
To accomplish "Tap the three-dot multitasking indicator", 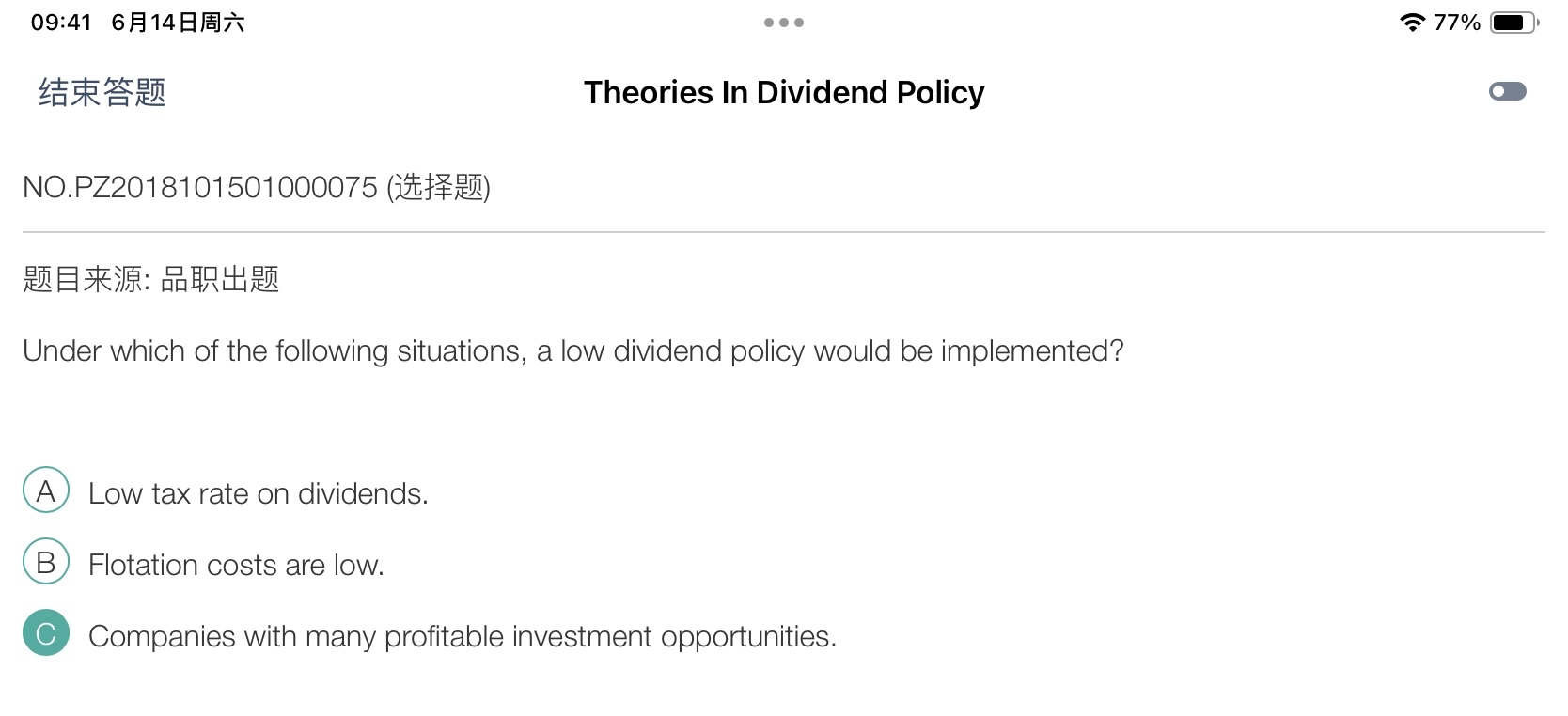I will [784, 23].
